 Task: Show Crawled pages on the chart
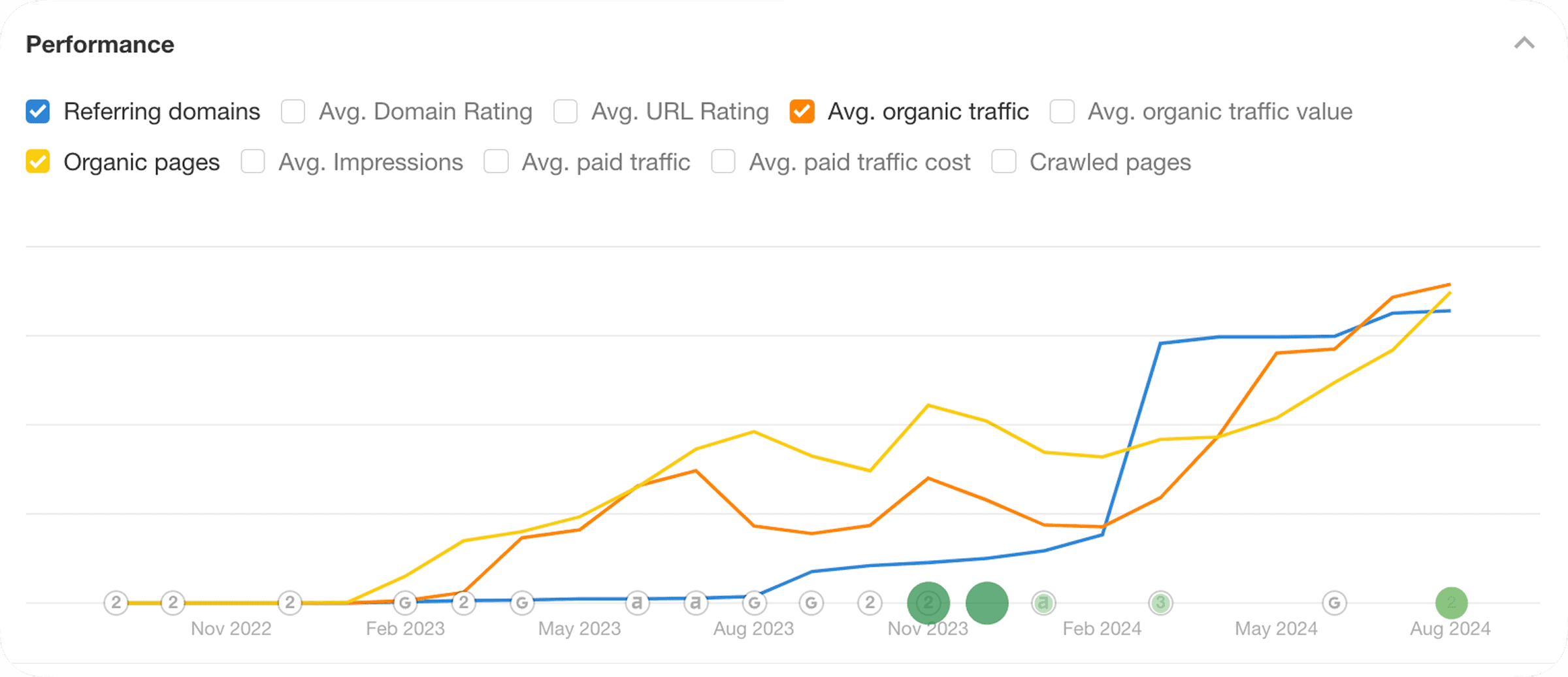click(x=1004, y=161)
